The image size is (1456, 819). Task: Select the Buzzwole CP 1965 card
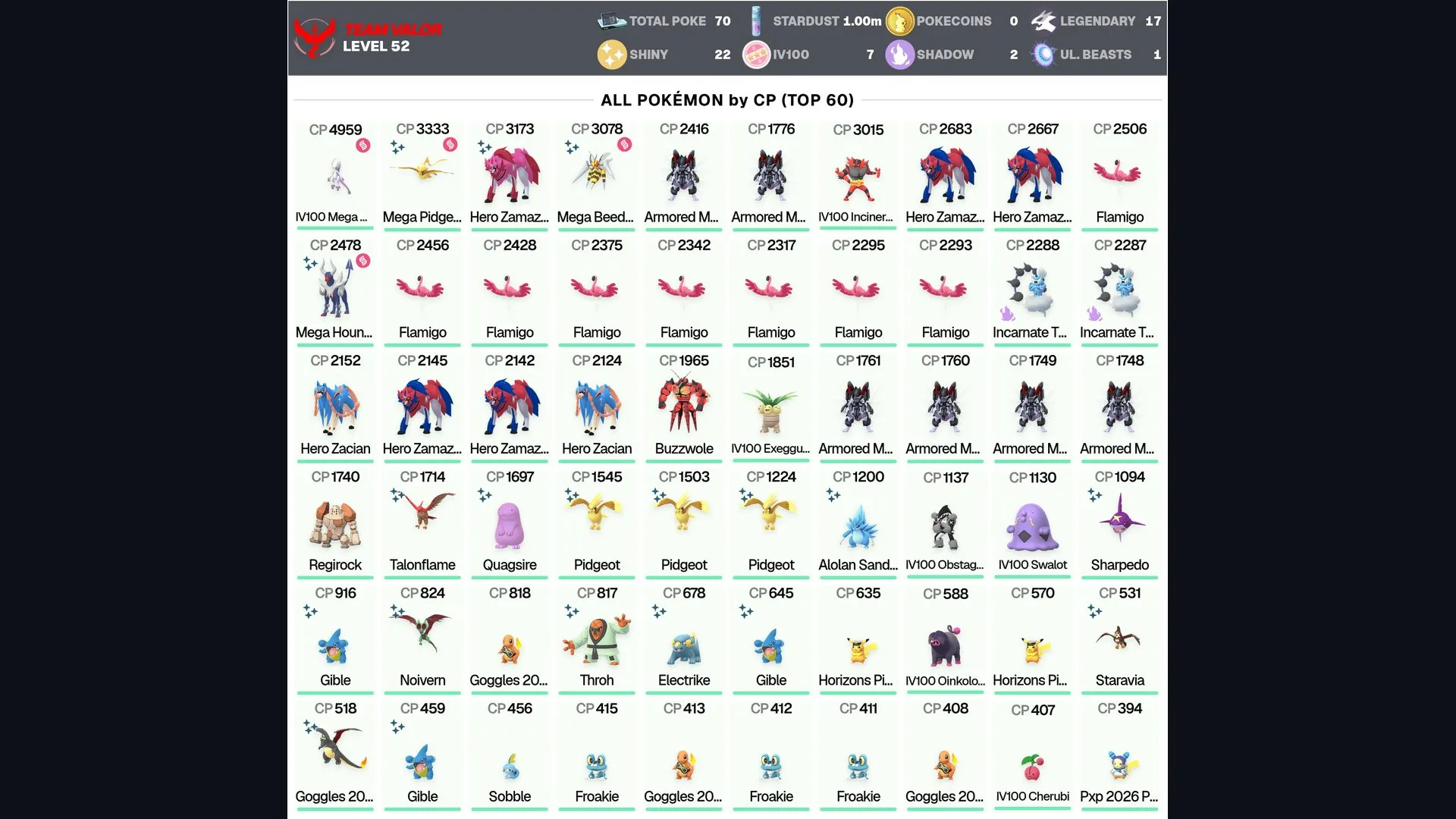tap(684, 406)
